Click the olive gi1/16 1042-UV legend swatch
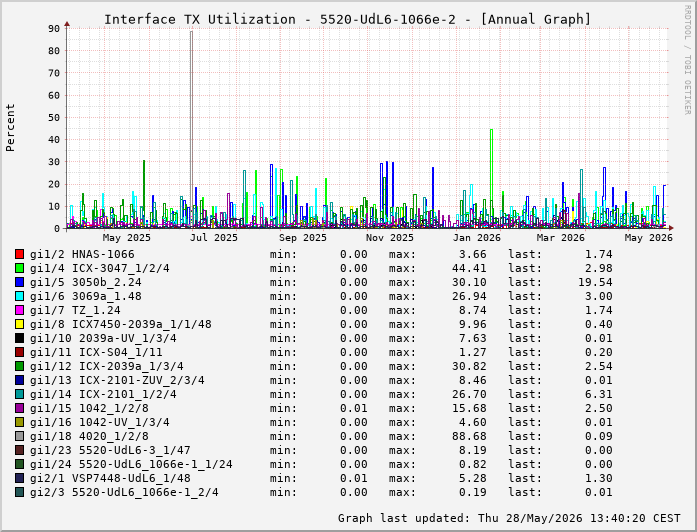697x532 pixels. (19, 422)
